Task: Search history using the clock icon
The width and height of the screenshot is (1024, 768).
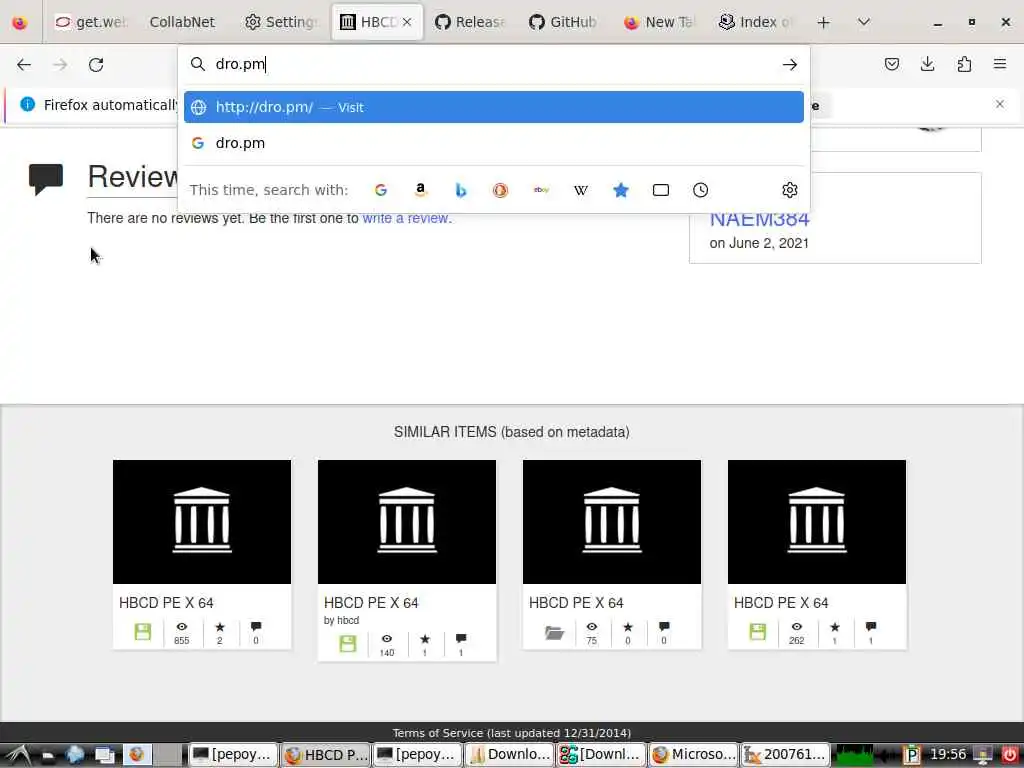Action: [701, 190]
